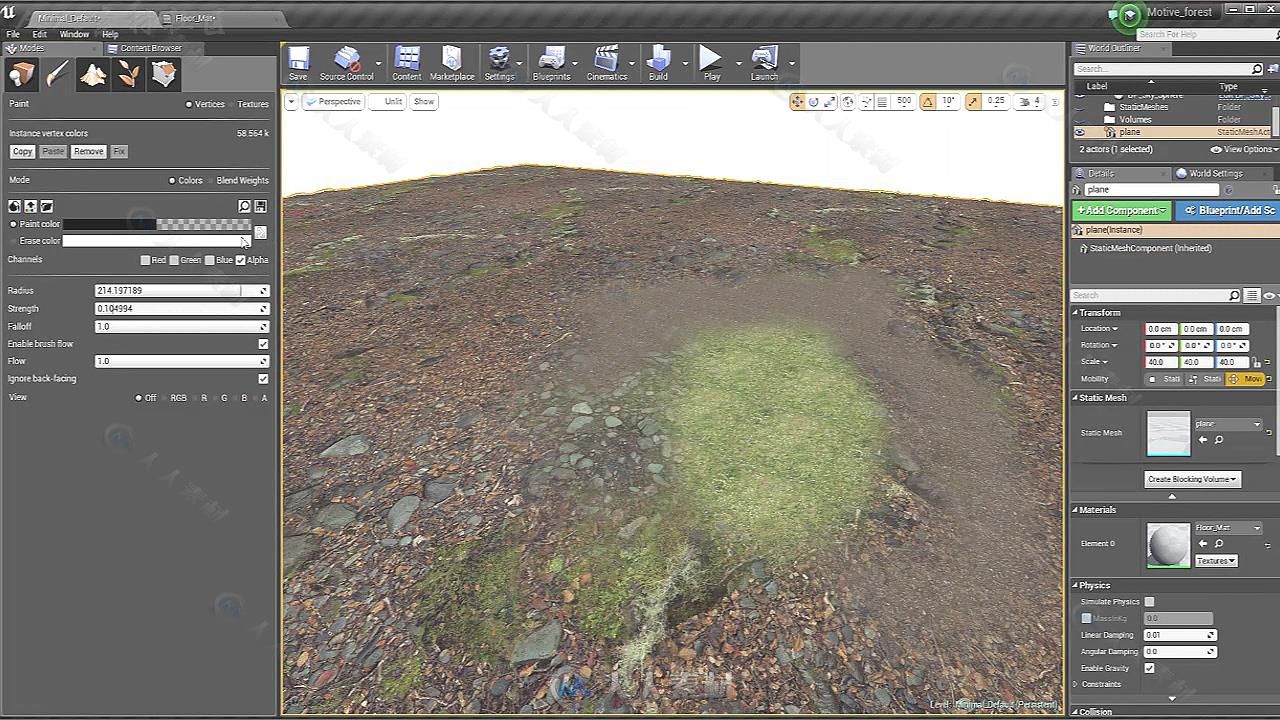Enable the Simulate Physics checkbox
This screenshot has height=720, width=1280.
1149,602
